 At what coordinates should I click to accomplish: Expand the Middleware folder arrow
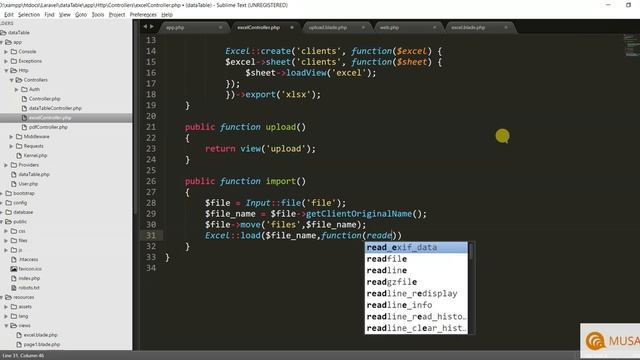11,137
